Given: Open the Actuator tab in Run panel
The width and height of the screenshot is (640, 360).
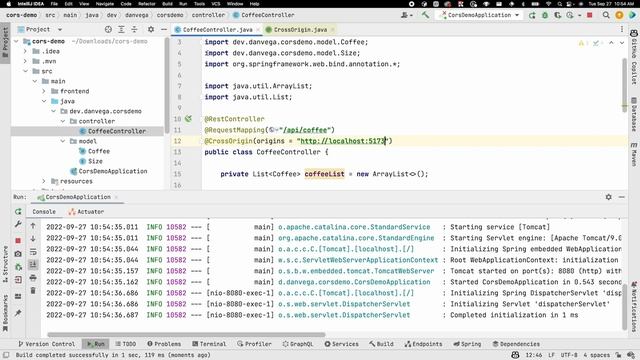Looking at the screenshot, I should point(86,211).
